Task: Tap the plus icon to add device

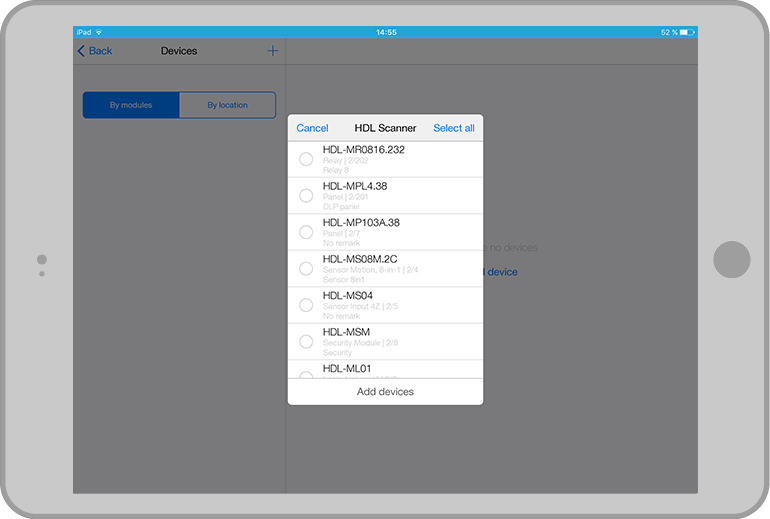Action: tap(272, 51)
